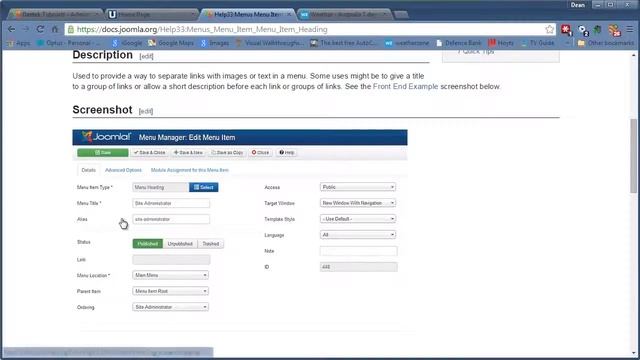This screenshot has height=360, width=640.
Task: Click the Save as Copy button
Action: [227, 153]
